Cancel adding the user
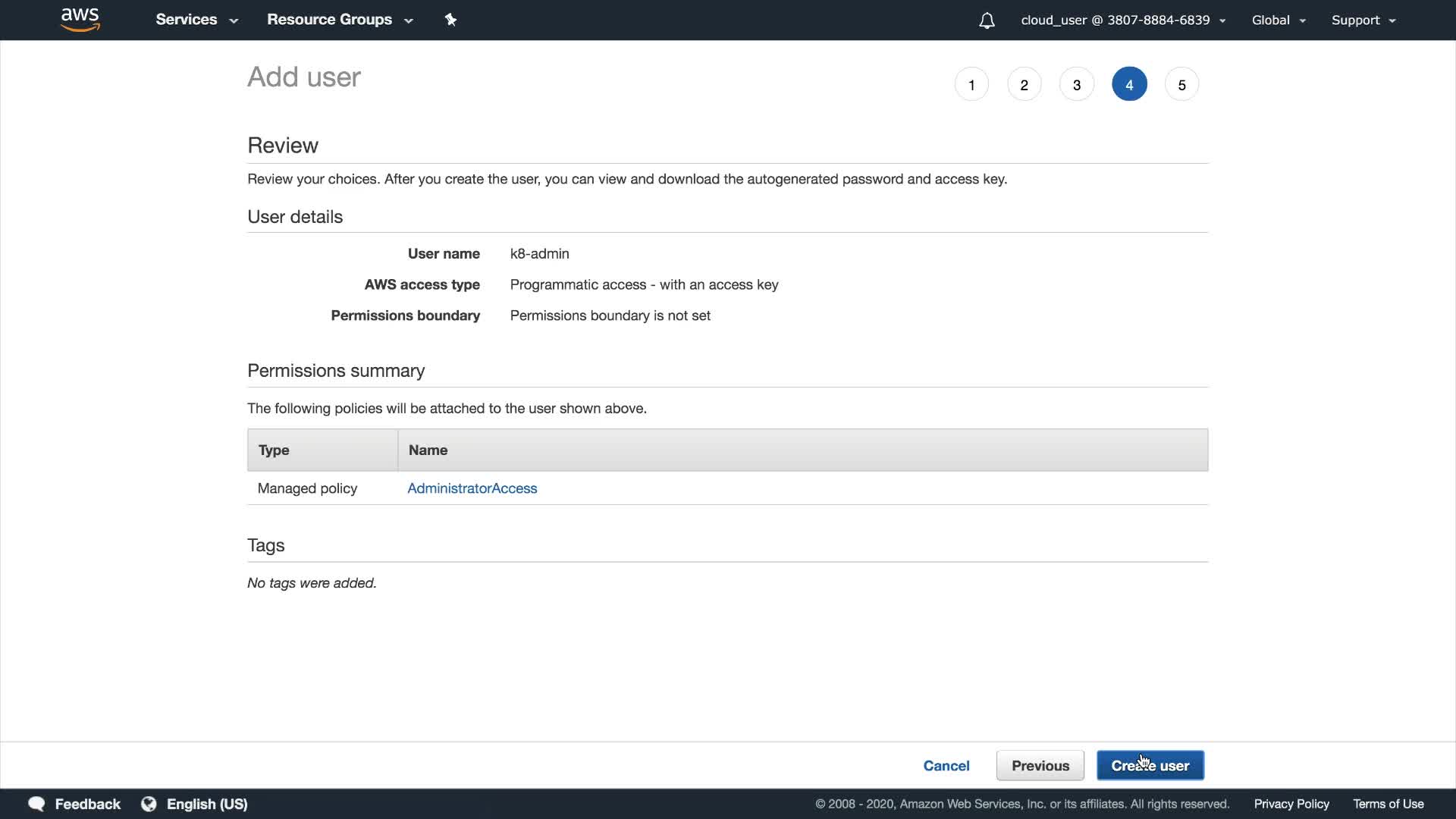Viewport: 1456px width, 819px height. tap(946, 766)
